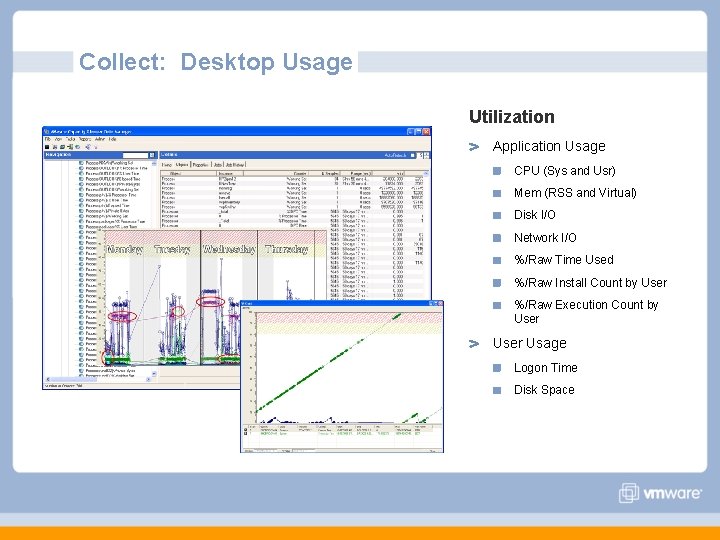Click the Application Usage bullet
The height and width of the screenshot is (540, 720).
[549, 146]
